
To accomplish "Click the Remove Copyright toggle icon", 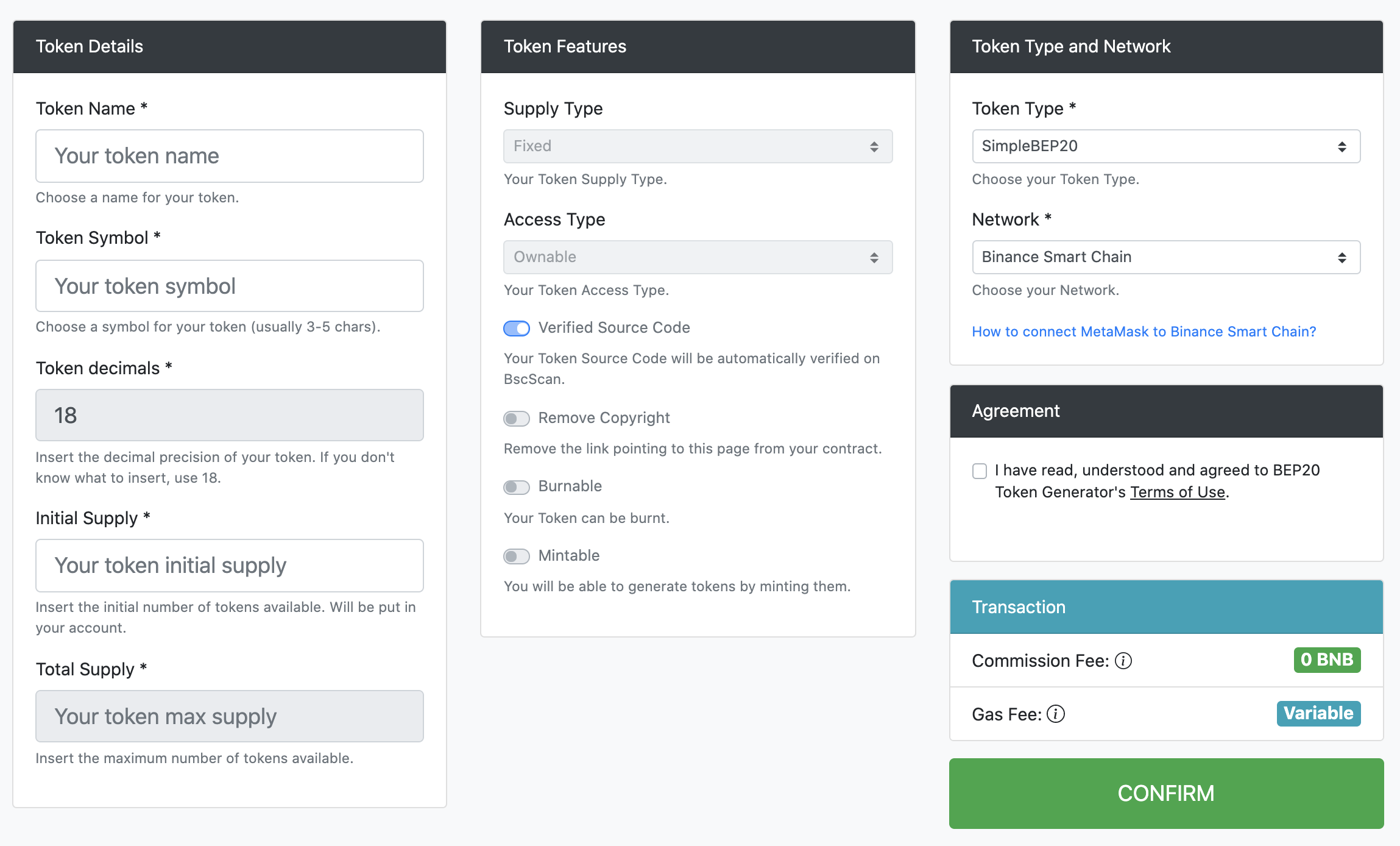I will click(x=517, y=419).
